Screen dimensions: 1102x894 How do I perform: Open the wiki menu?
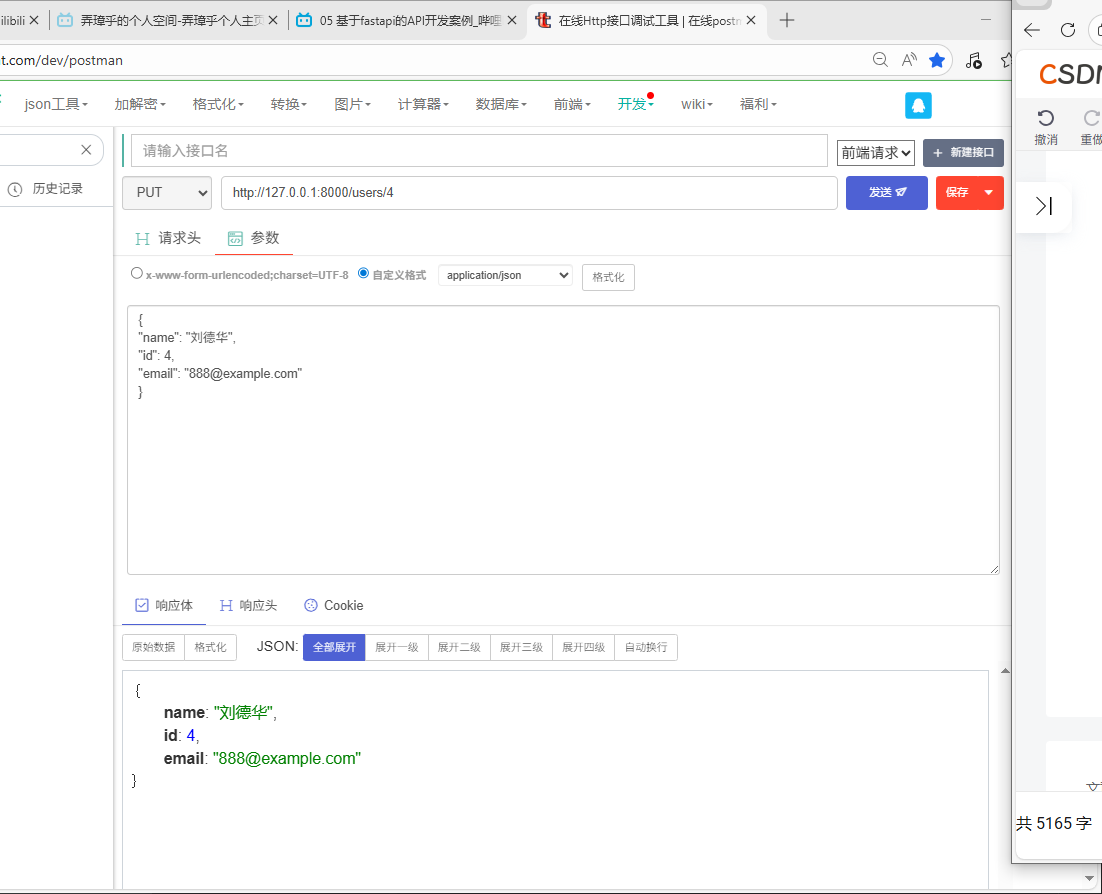coord(696,104)
